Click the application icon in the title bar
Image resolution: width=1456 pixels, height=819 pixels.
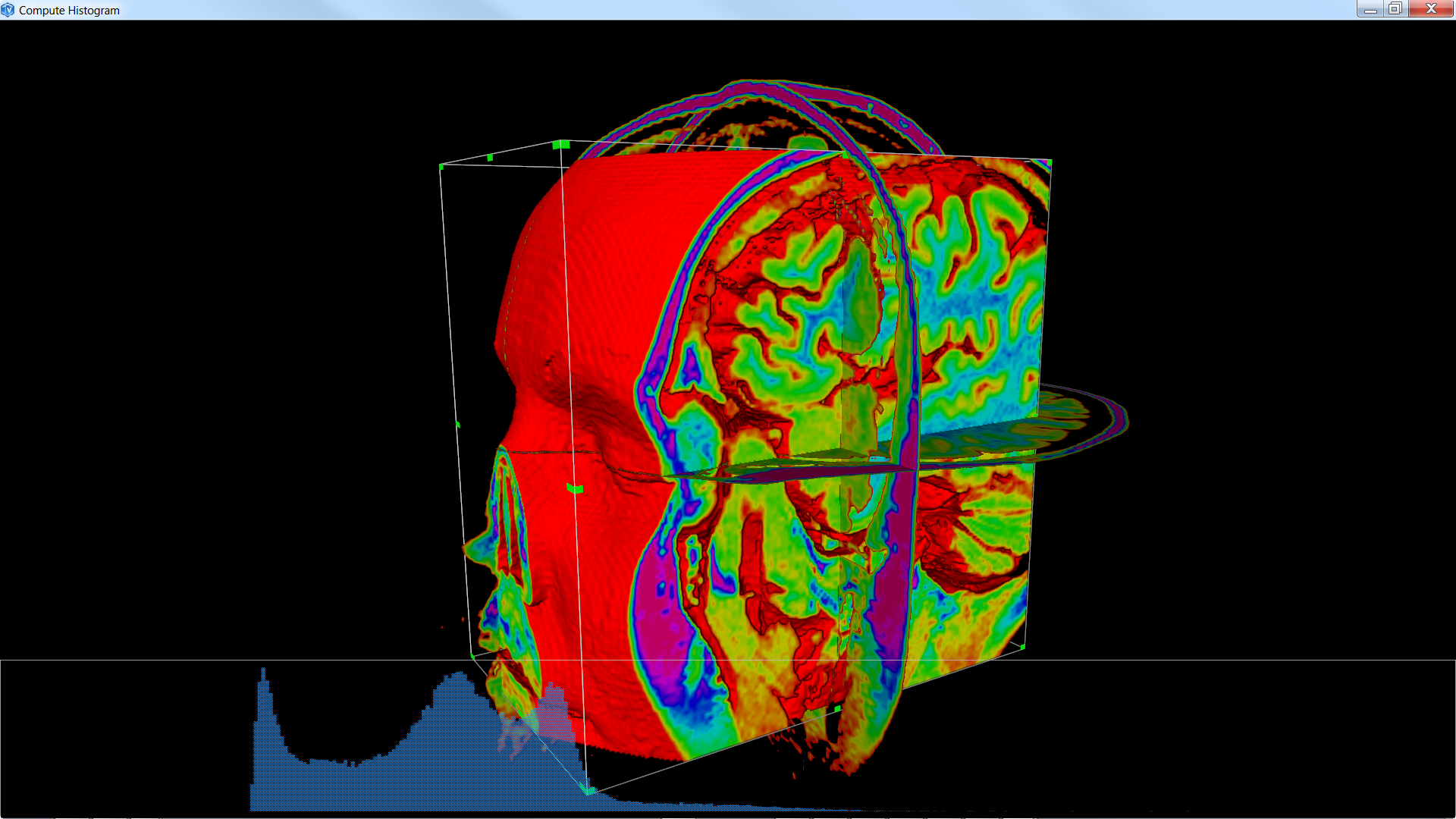coord(8,10)
